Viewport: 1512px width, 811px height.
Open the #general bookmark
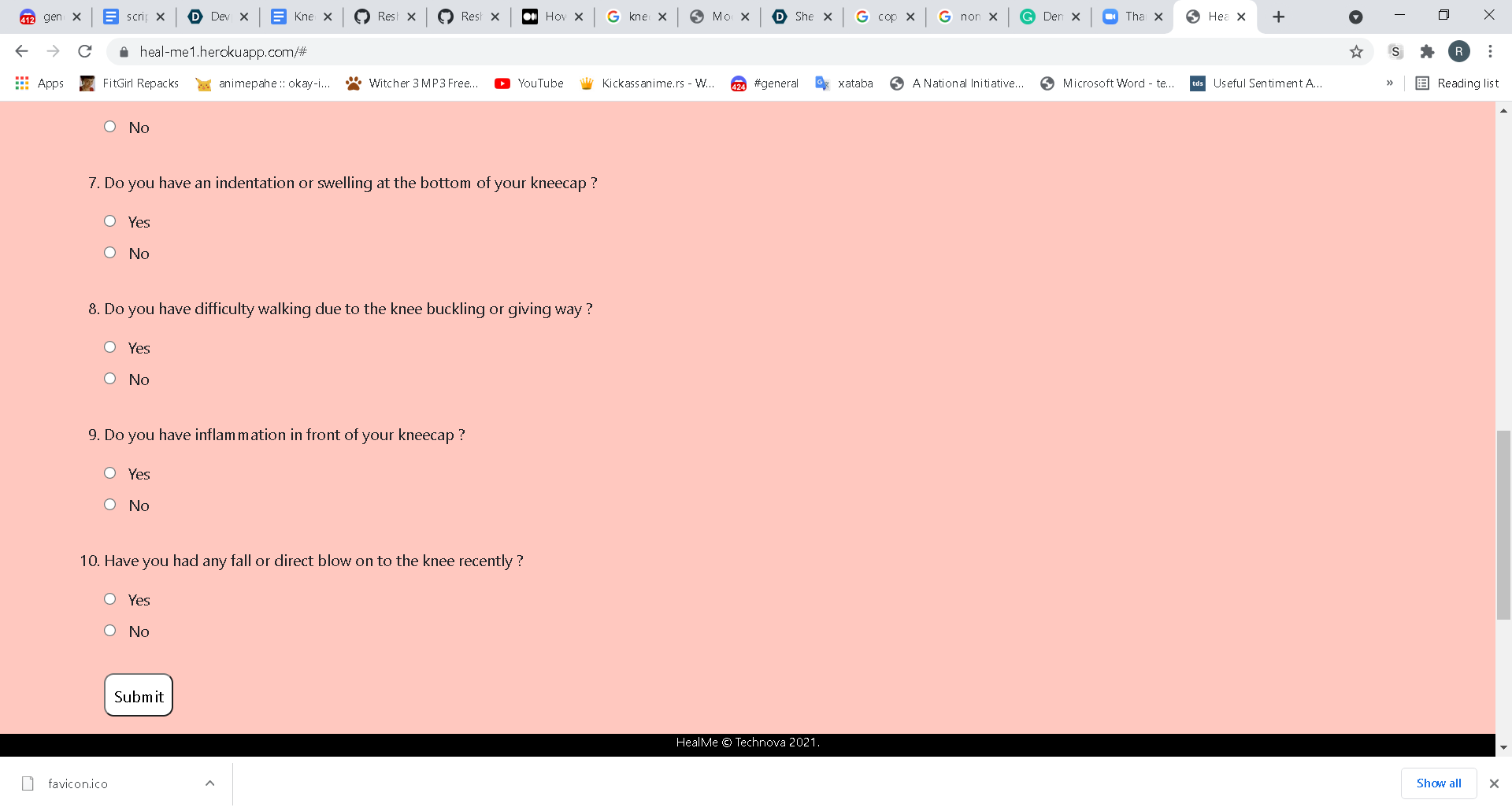click(x=765, y=83)
